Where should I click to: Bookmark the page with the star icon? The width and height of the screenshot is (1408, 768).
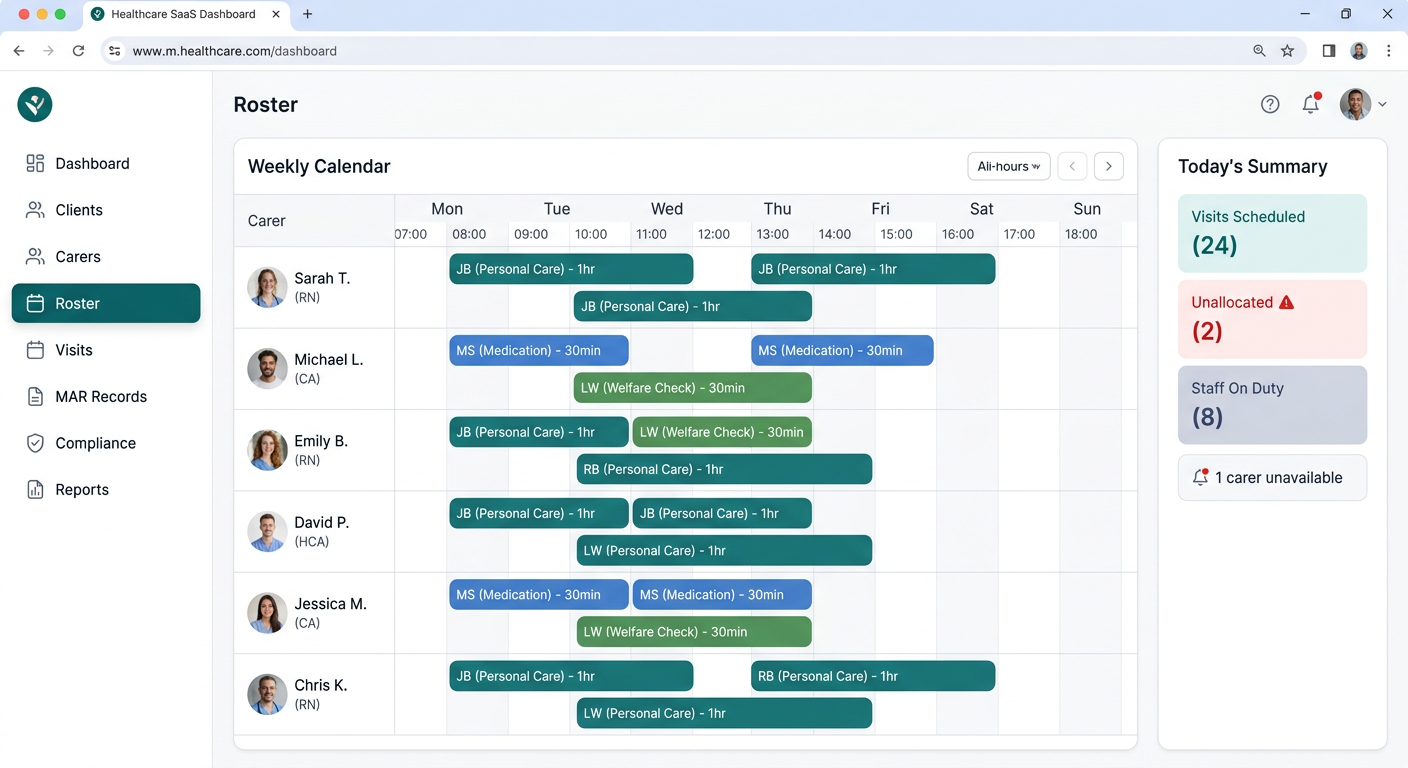1288,51
